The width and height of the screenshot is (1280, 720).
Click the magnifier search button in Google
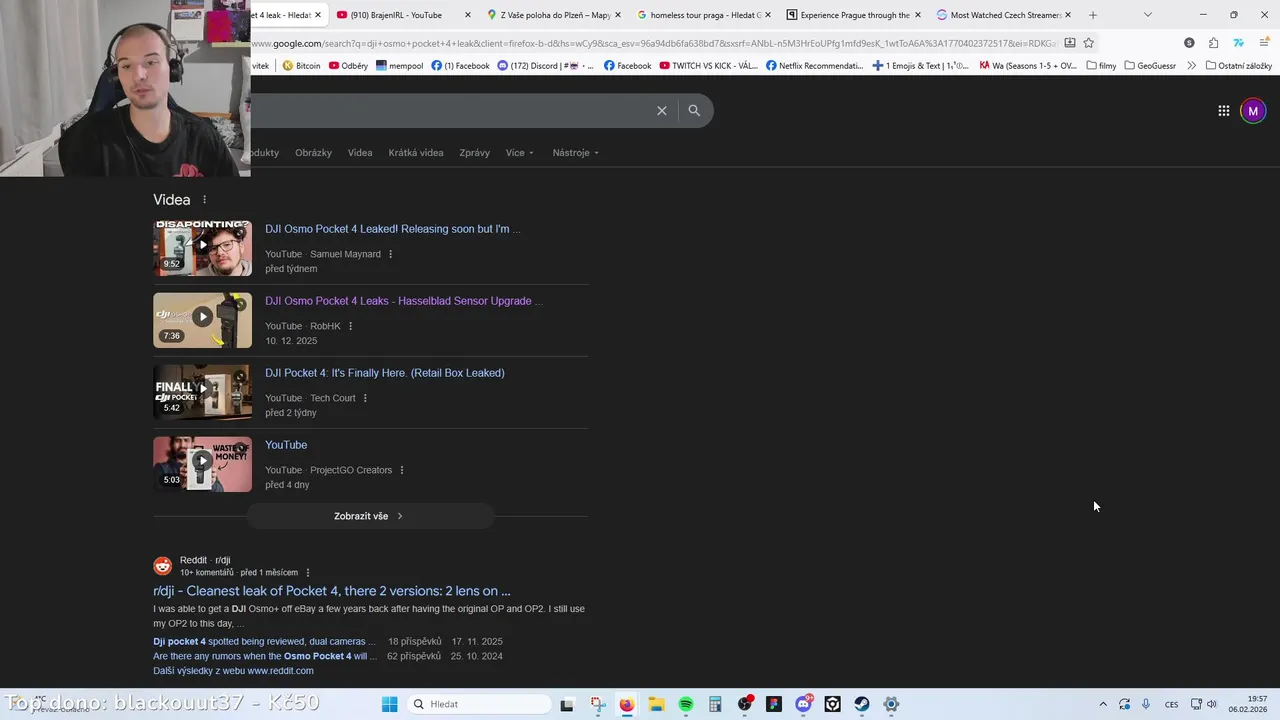click(694, 111)
